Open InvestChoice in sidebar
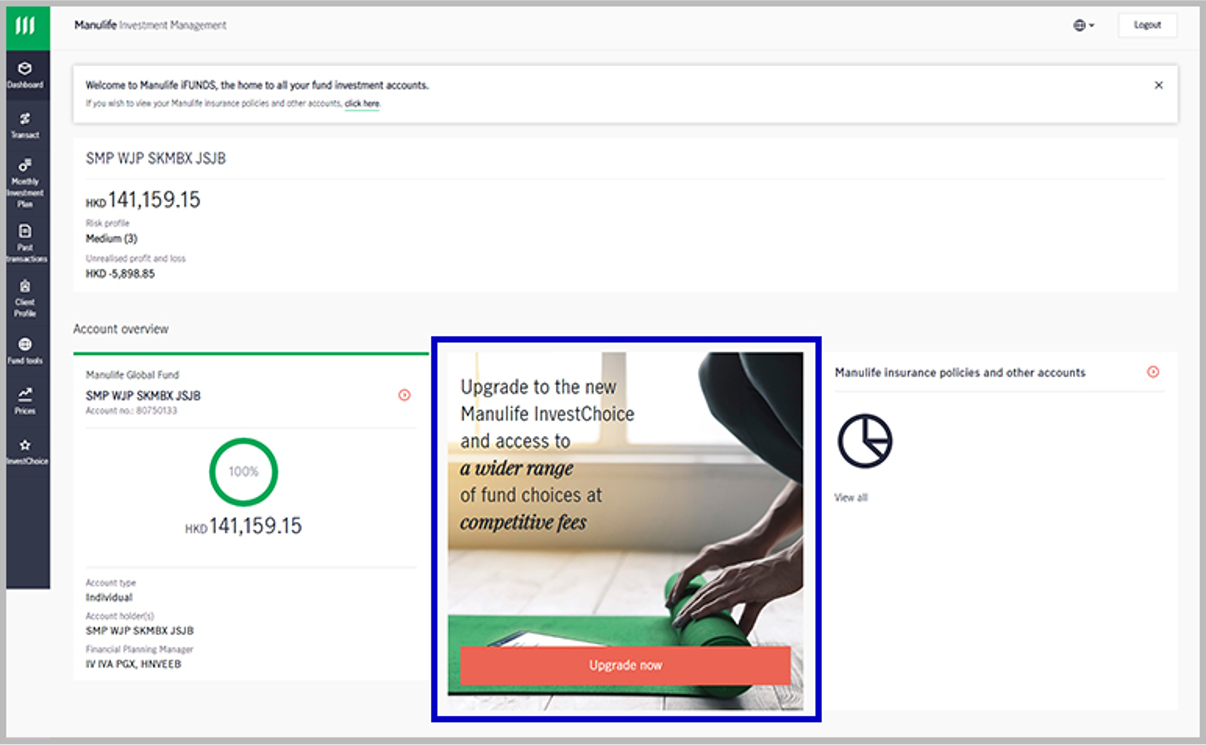Viewport: 1206px width, 745px height. tap(26, 452)
